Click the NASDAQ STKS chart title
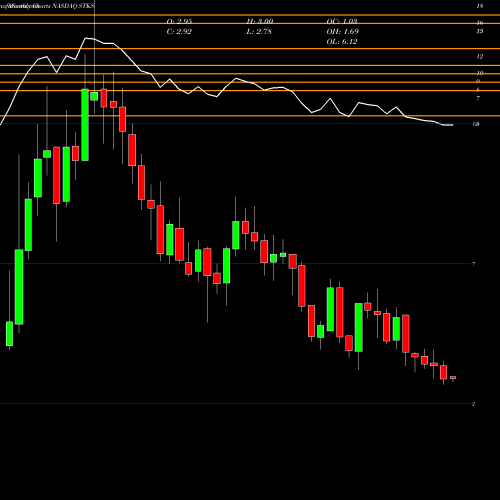This screenshot has height=500, width=500. [x=73, y=6]
